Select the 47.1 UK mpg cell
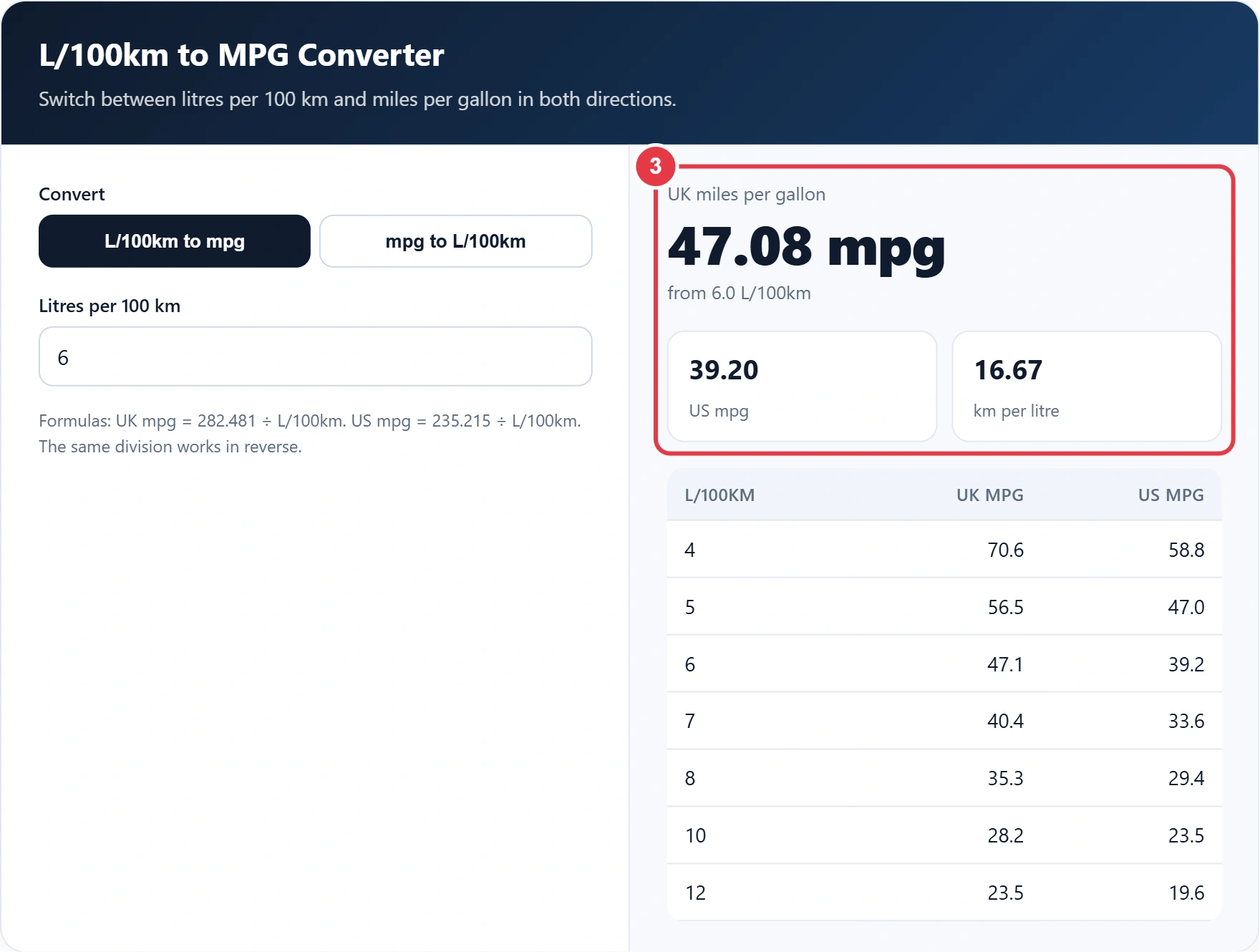1260x952 pixels. pos(1005,664)
